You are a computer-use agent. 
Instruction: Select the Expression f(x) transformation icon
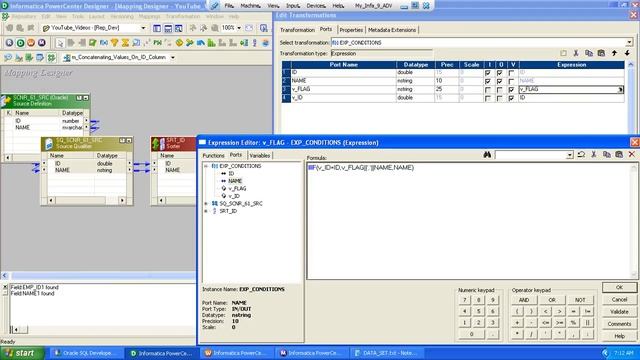point(104,43)
